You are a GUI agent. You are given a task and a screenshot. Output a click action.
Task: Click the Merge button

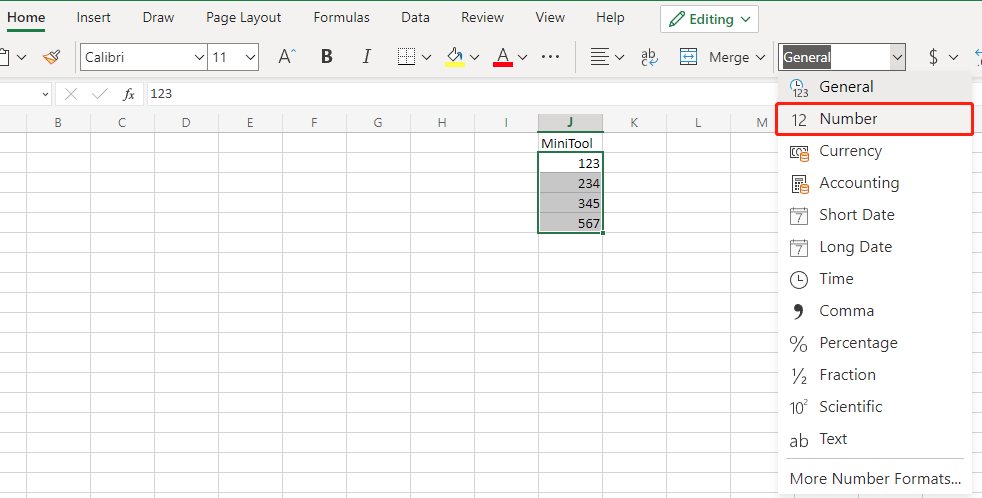pyautogui.click(x=715, y=57)
